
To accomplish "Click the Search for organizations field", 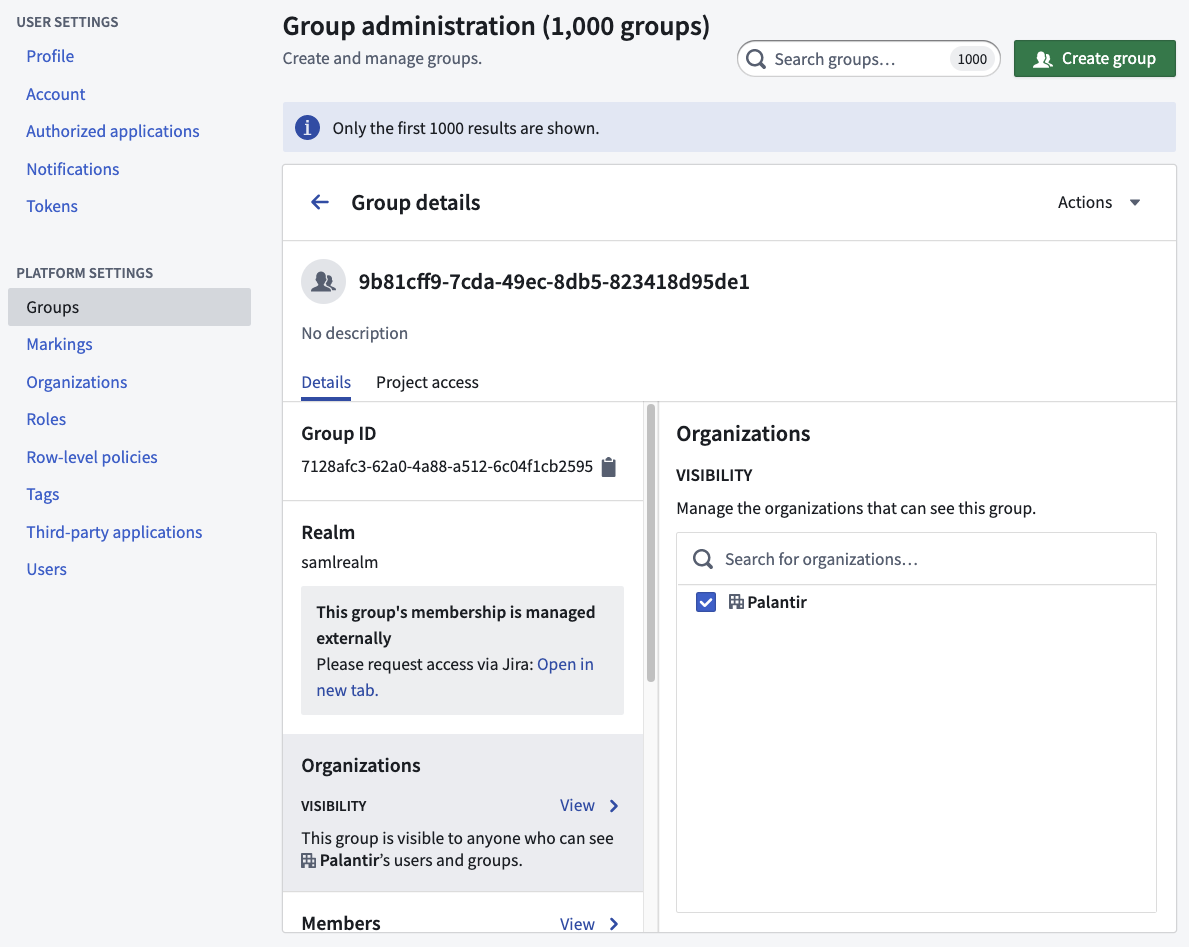I will [916, 560].
